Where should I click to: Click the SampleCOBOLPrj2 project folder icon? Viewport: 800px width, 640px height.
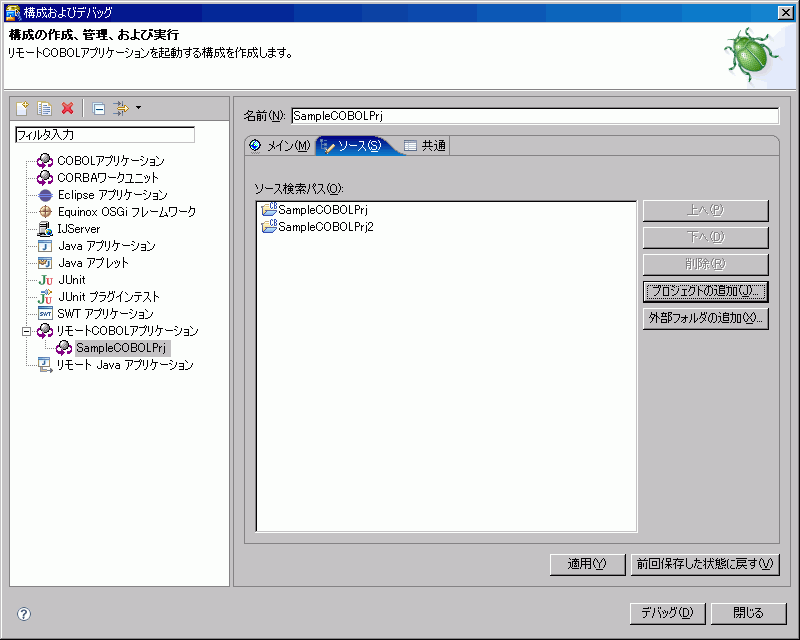(x=269, y=226)
